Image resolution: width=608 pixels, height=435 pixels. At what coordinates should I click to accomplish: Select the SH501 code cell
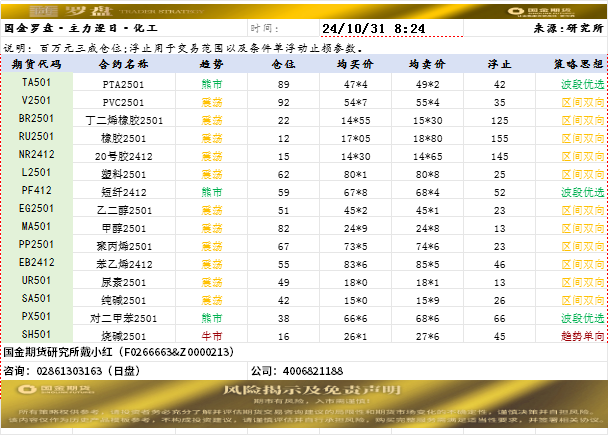36,334
